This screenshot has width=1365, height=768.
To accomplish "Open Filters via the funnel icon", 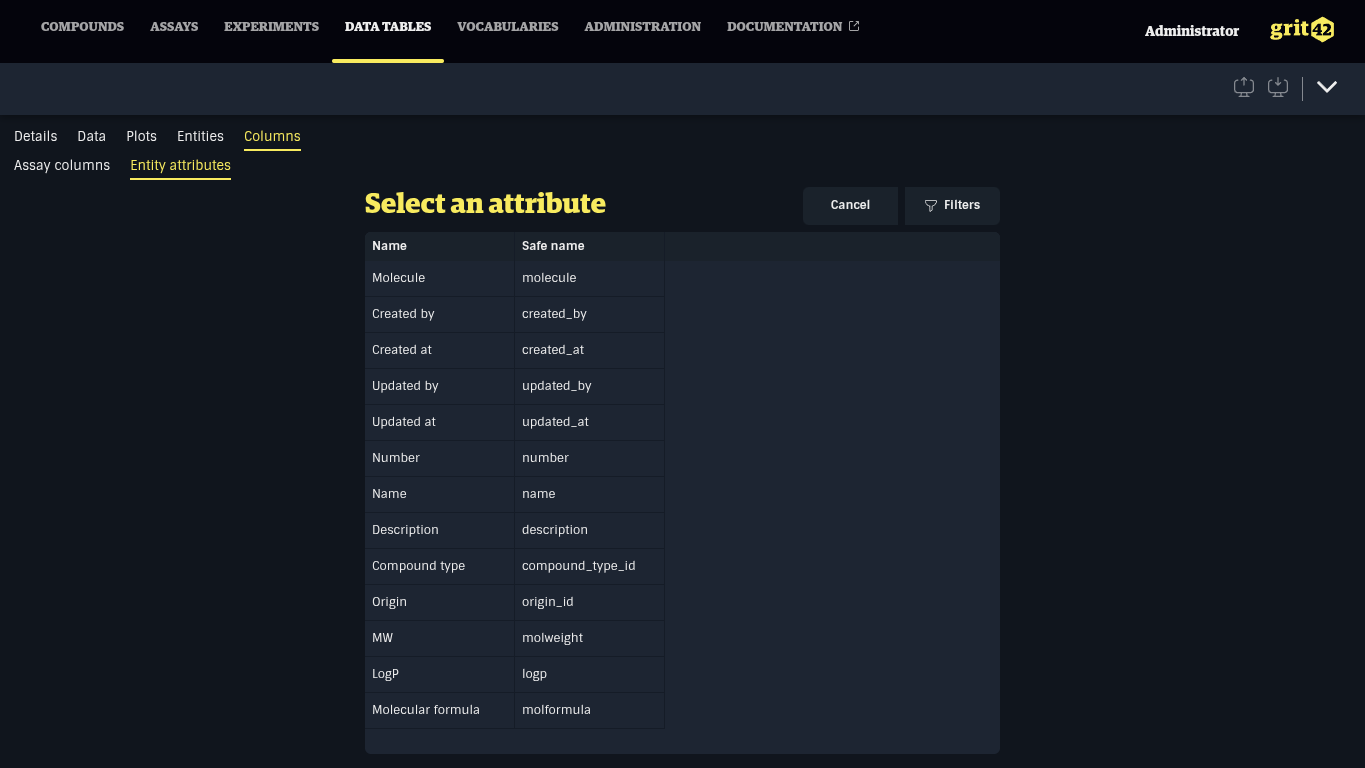I will point(930,205).
